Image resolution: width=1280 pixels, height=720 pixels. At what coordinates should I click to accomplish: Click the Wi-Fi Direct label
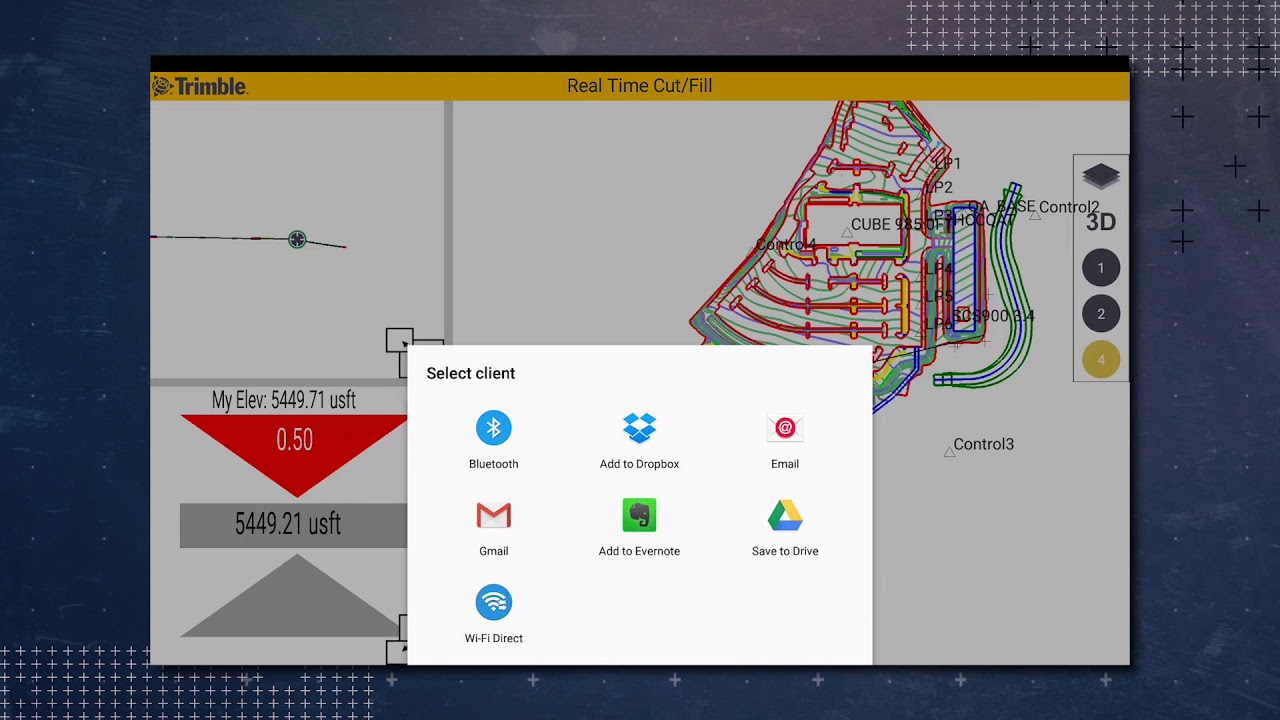pyautogui.click(x=493, y=638)
